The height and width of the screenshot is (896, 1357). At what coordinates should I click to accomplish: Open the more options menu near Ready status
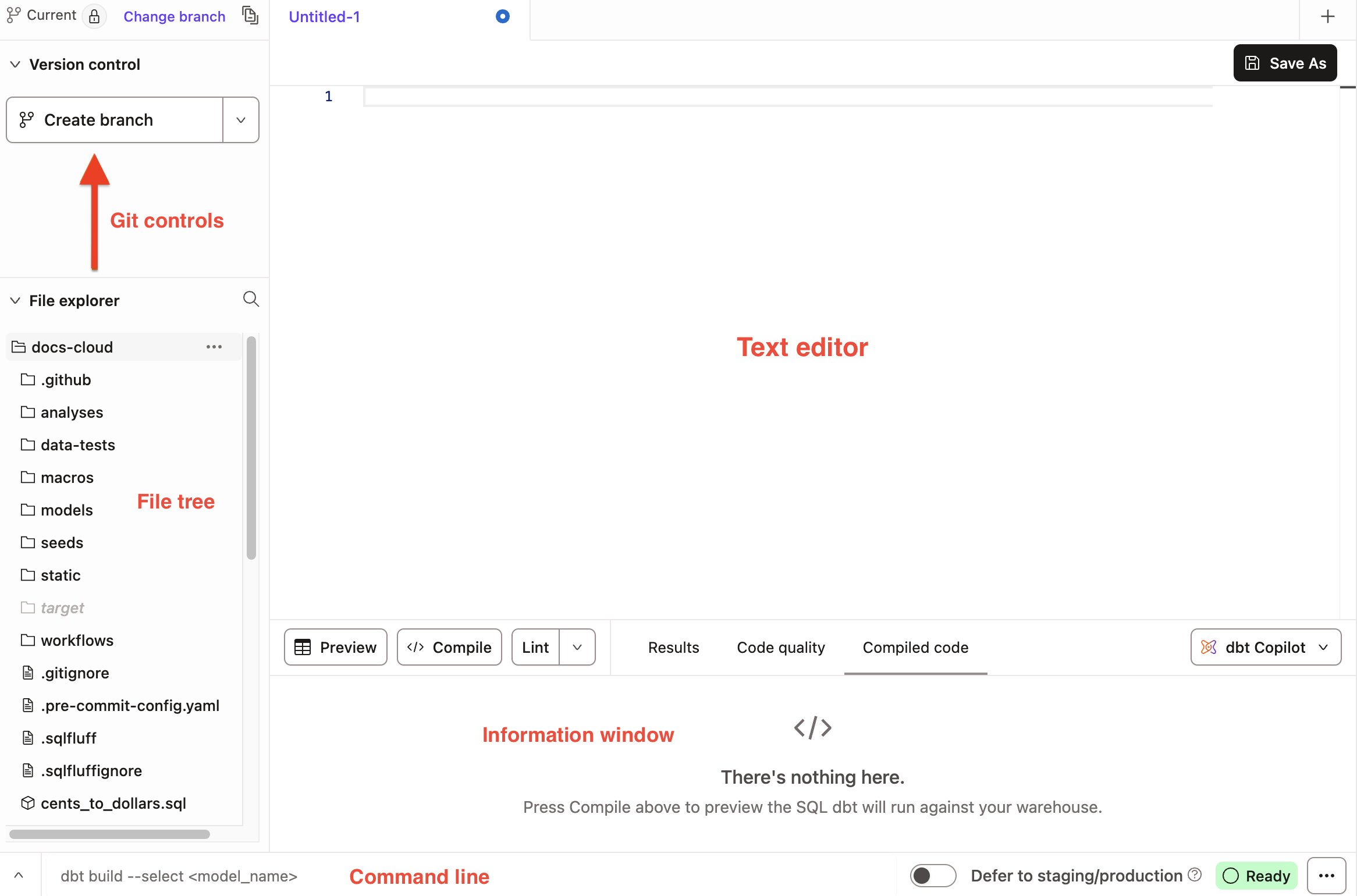click(x=1327, y=875)
